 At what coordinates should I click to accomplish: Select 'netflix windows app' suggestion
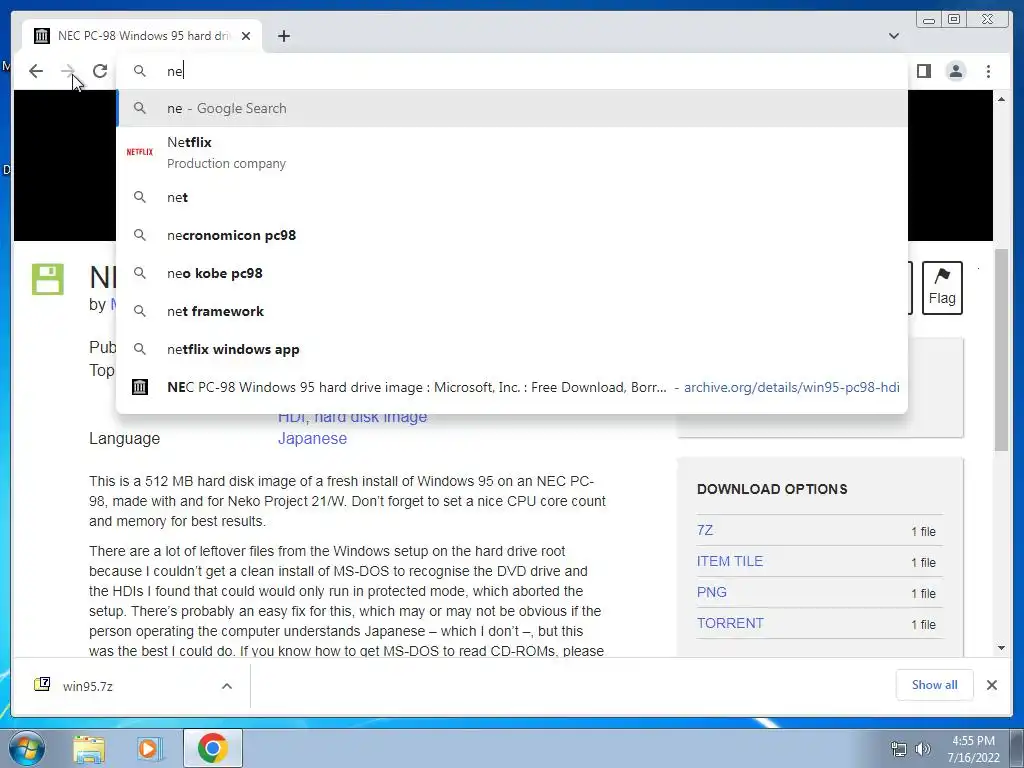pos(511,349)
